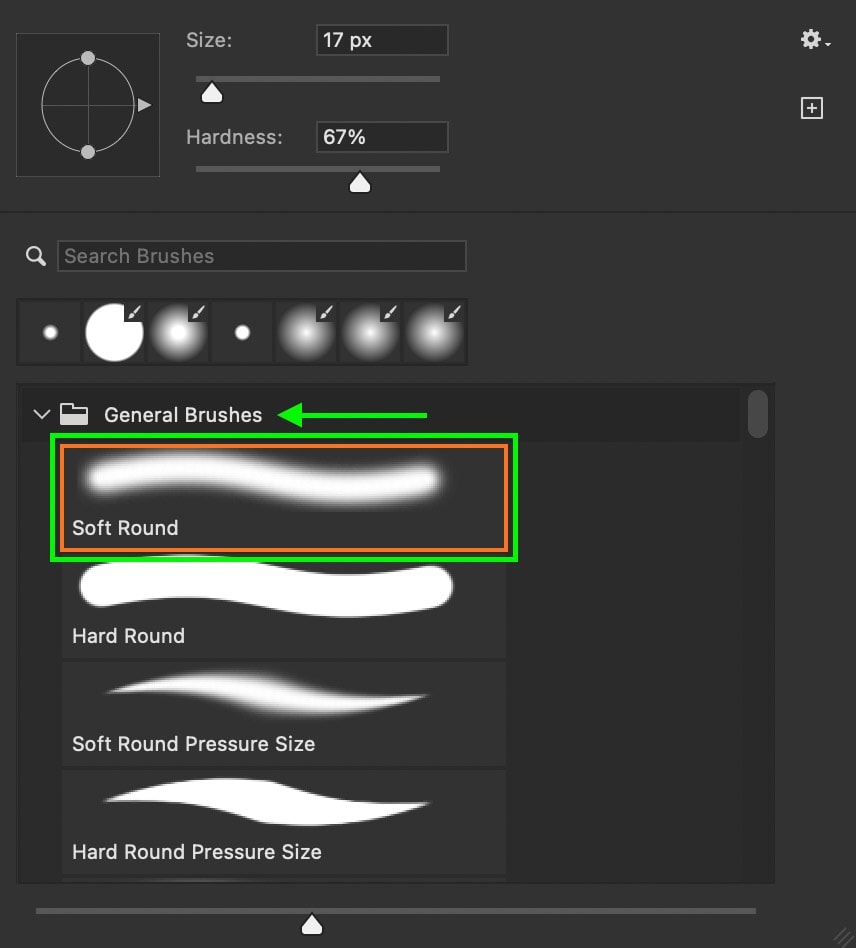The width and height of the screenshot is (856, 948).
Task: Select the Hard Round brush preset
Action: pos(284,606)
